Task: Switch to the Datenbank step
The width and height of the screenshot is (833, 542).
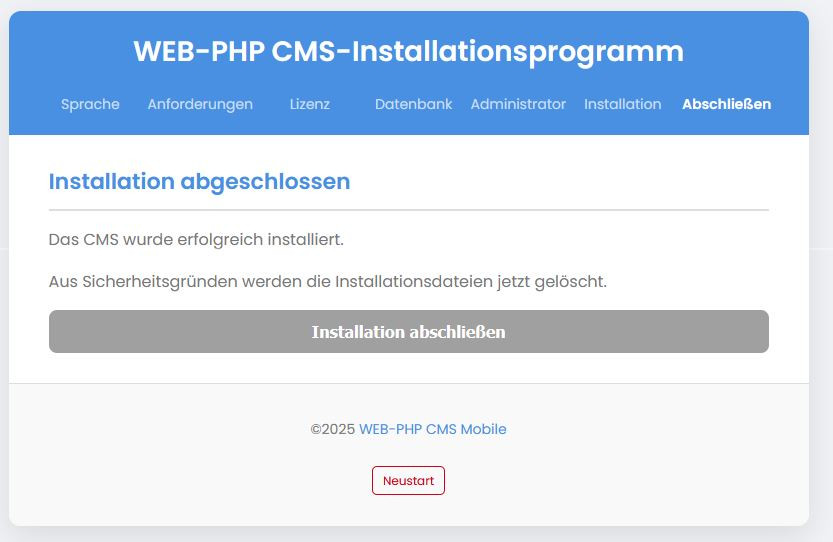Action: (413, 104)
